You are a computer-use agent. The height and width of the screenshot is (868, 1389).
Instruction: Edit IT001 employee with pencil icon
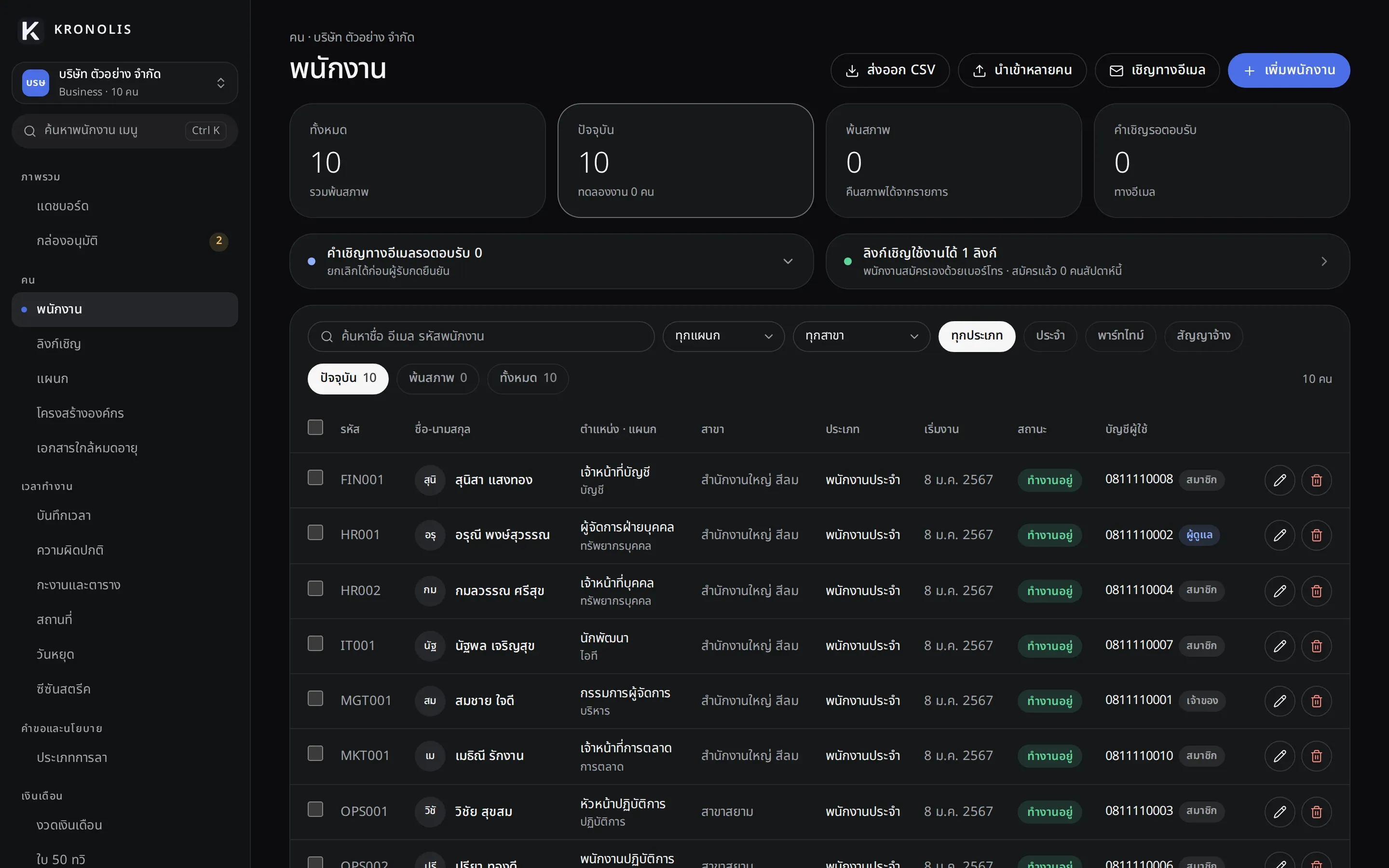1280,646
